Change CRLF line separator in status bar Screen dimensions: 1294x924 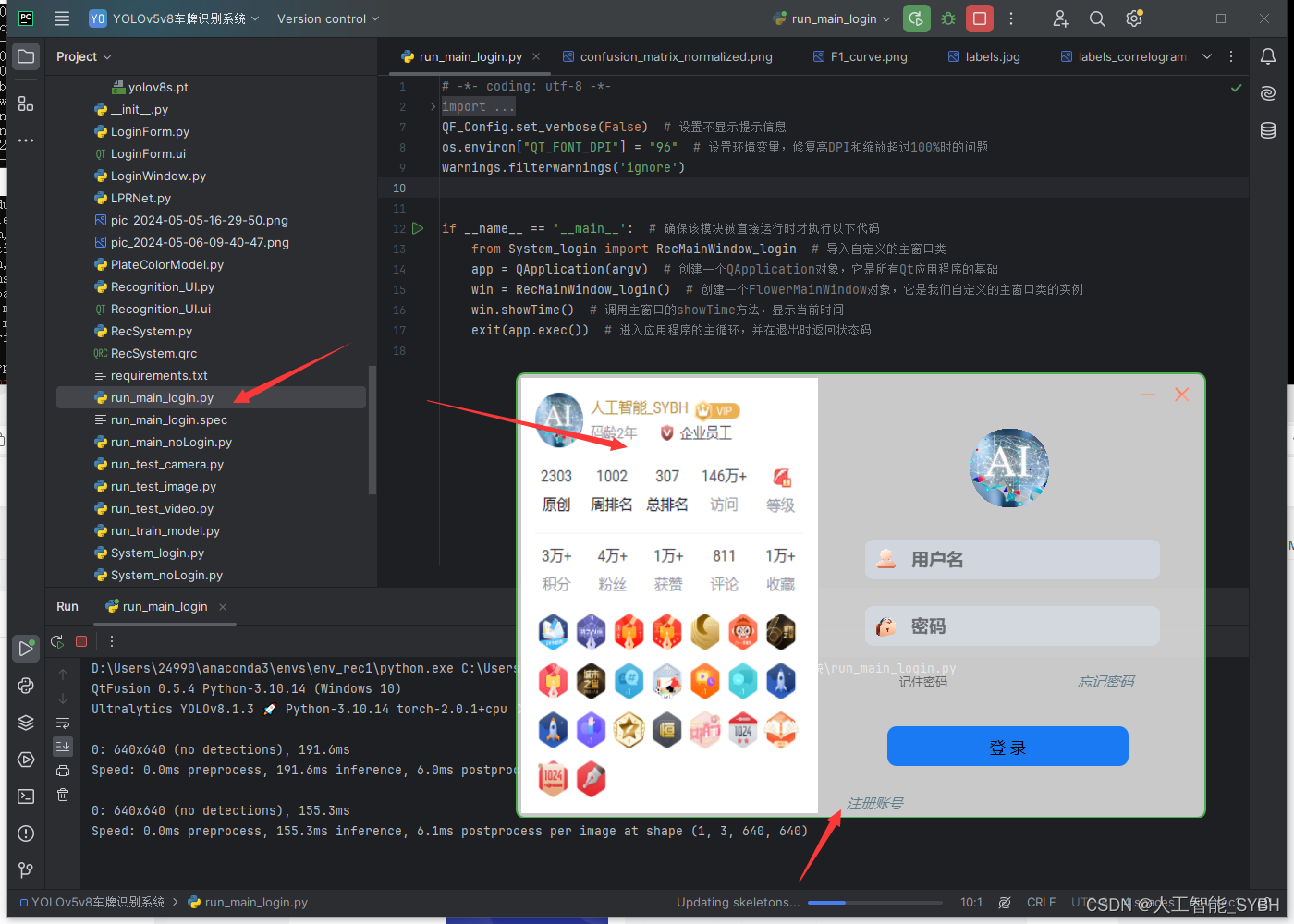pos(1041,903)
